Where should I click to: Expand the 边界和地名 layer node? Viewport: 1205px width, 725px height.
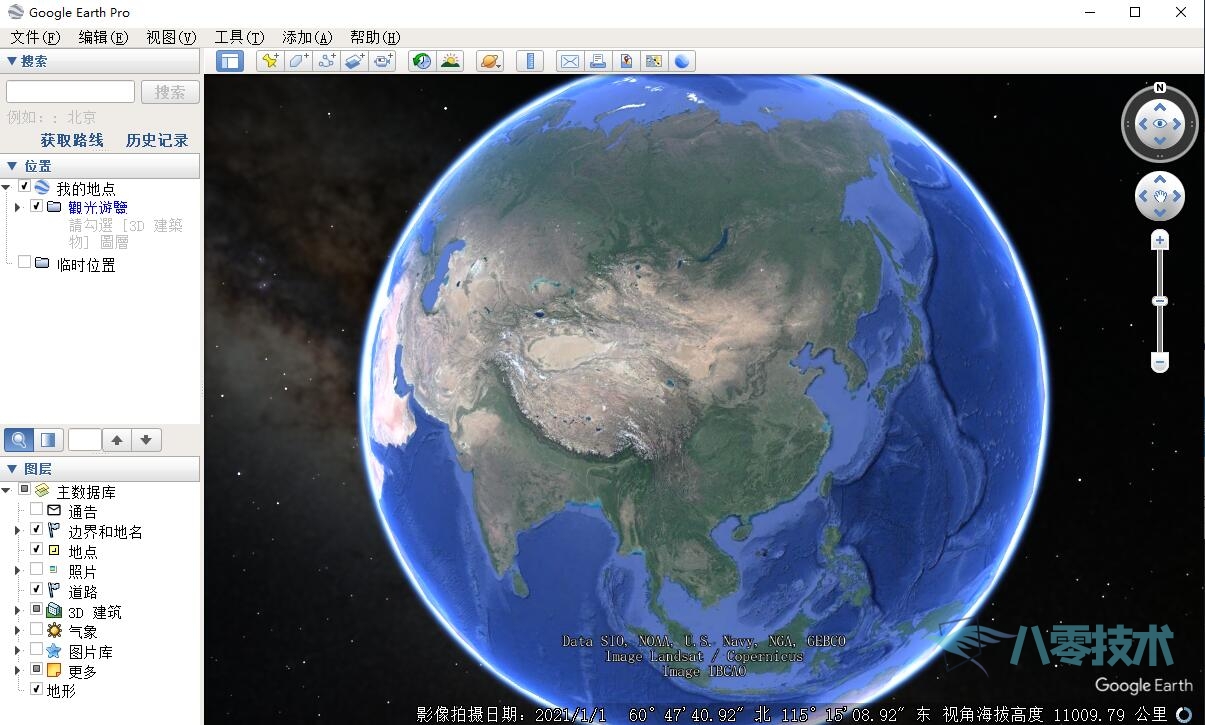[x=18, y=531]
